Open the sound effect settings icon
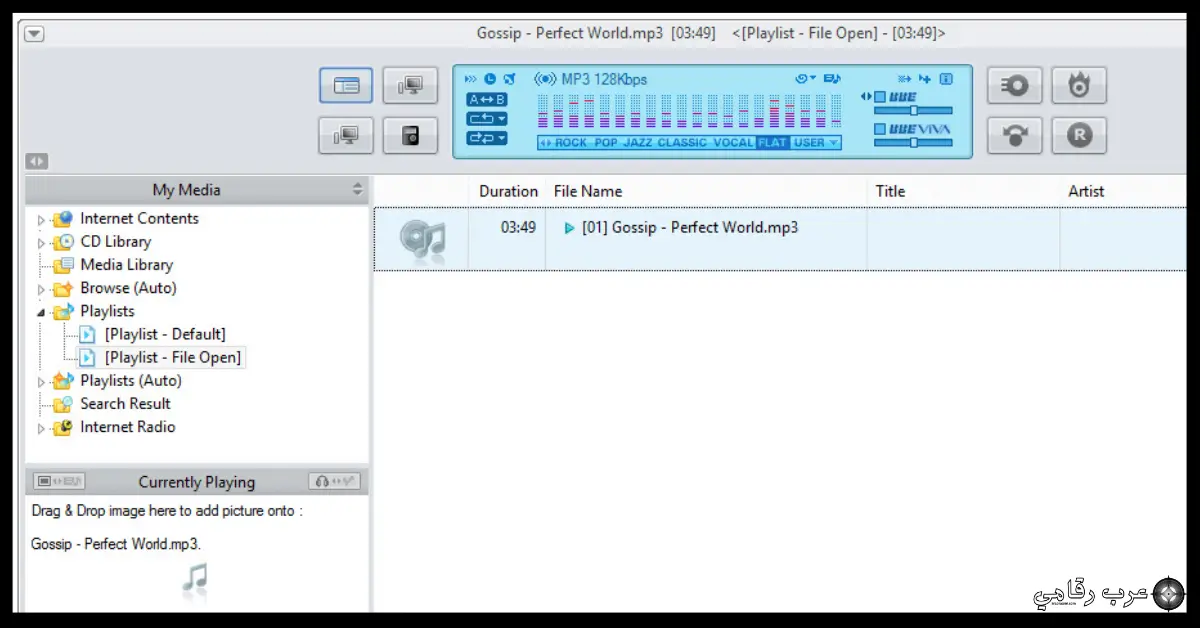Image resolution: width=1200 pixels, height=628 pixels. [x=1014, y=85]
